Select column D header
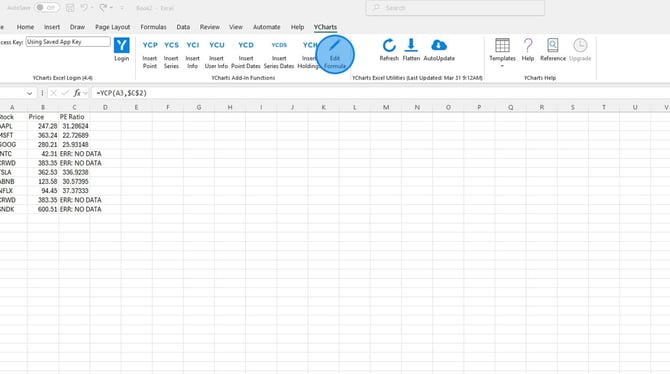Image resolution: width=670 pixels, height=374 pixels. tap(105, 107)
